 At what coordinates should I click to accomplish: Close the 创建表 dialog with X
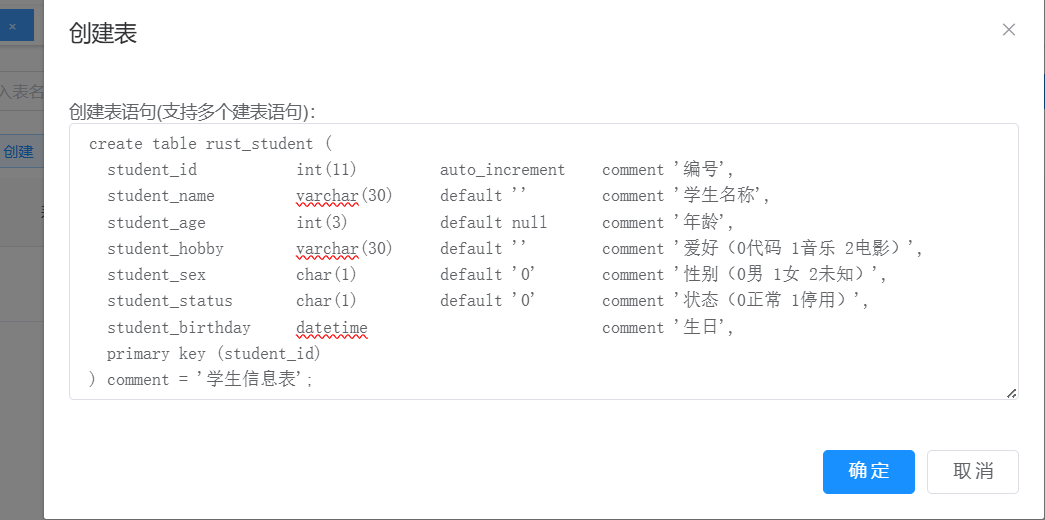point(1008,30)
